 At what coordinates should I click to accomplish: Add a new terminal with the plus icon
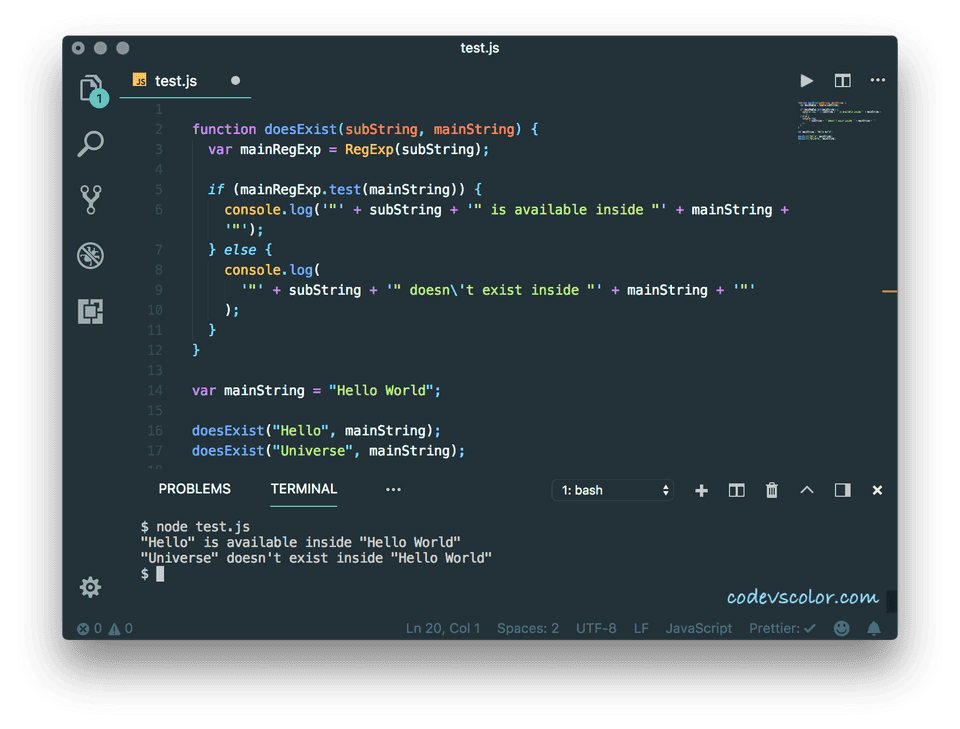pyautogui.click(x=701, y=490)
